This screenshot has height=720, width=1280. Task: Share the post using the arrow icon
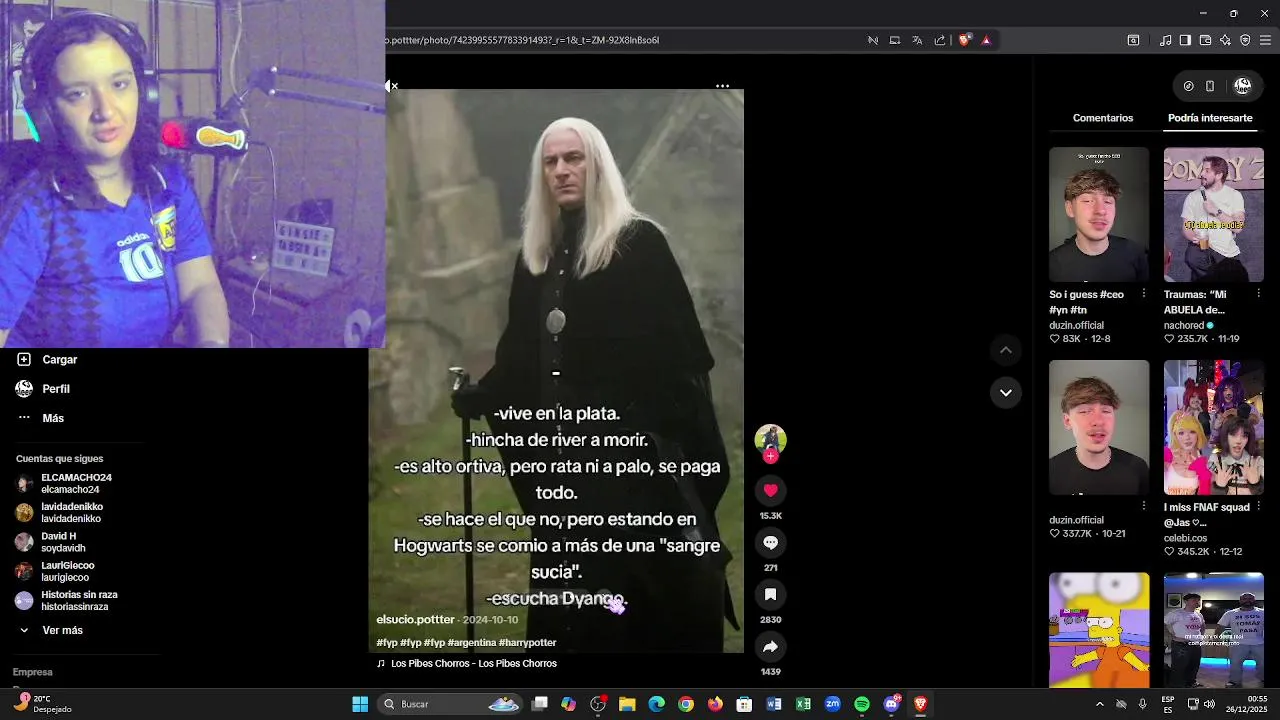tap(770, 647)
